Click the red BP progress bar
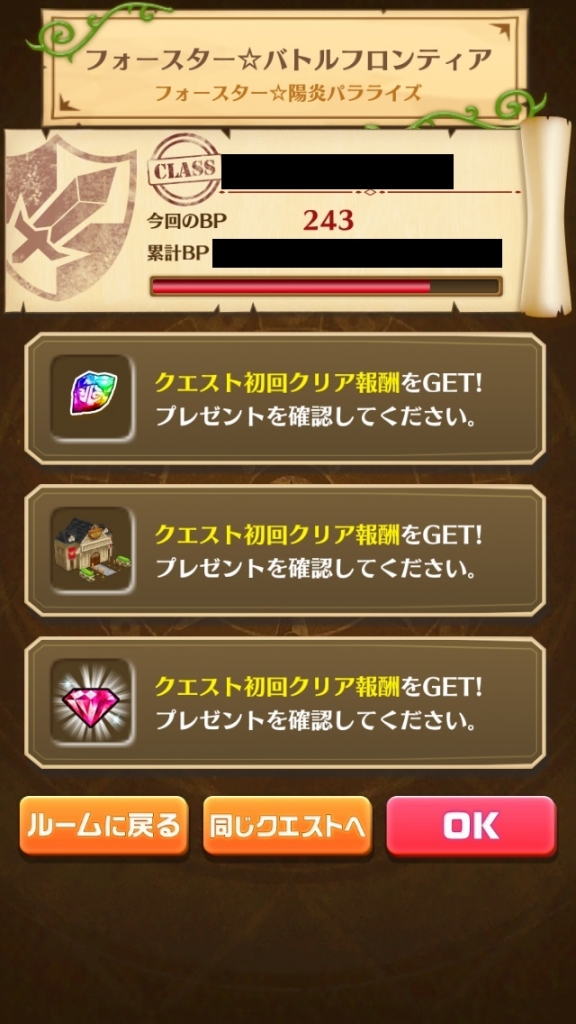Viewport: 576px width, 1024px height. click(326, 286)
